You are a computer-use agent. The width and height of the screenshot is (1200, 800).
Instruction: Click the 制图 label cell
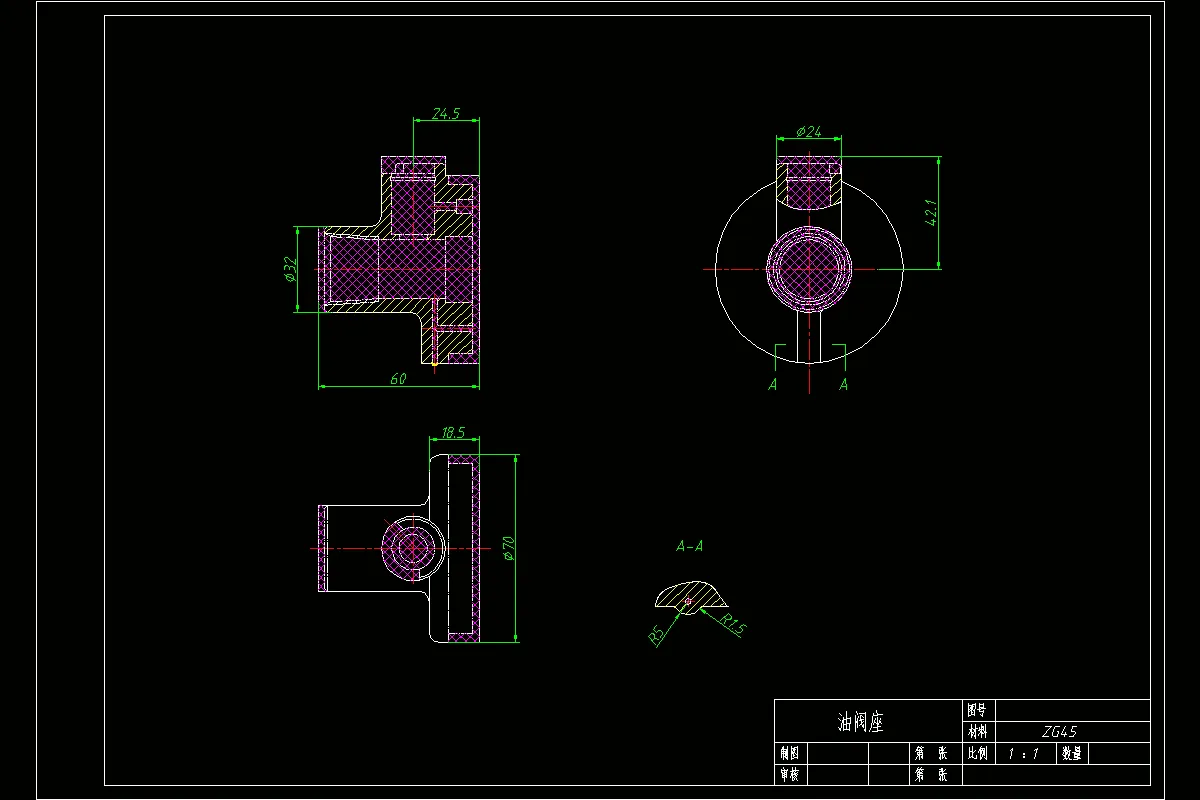coord(790,753)
